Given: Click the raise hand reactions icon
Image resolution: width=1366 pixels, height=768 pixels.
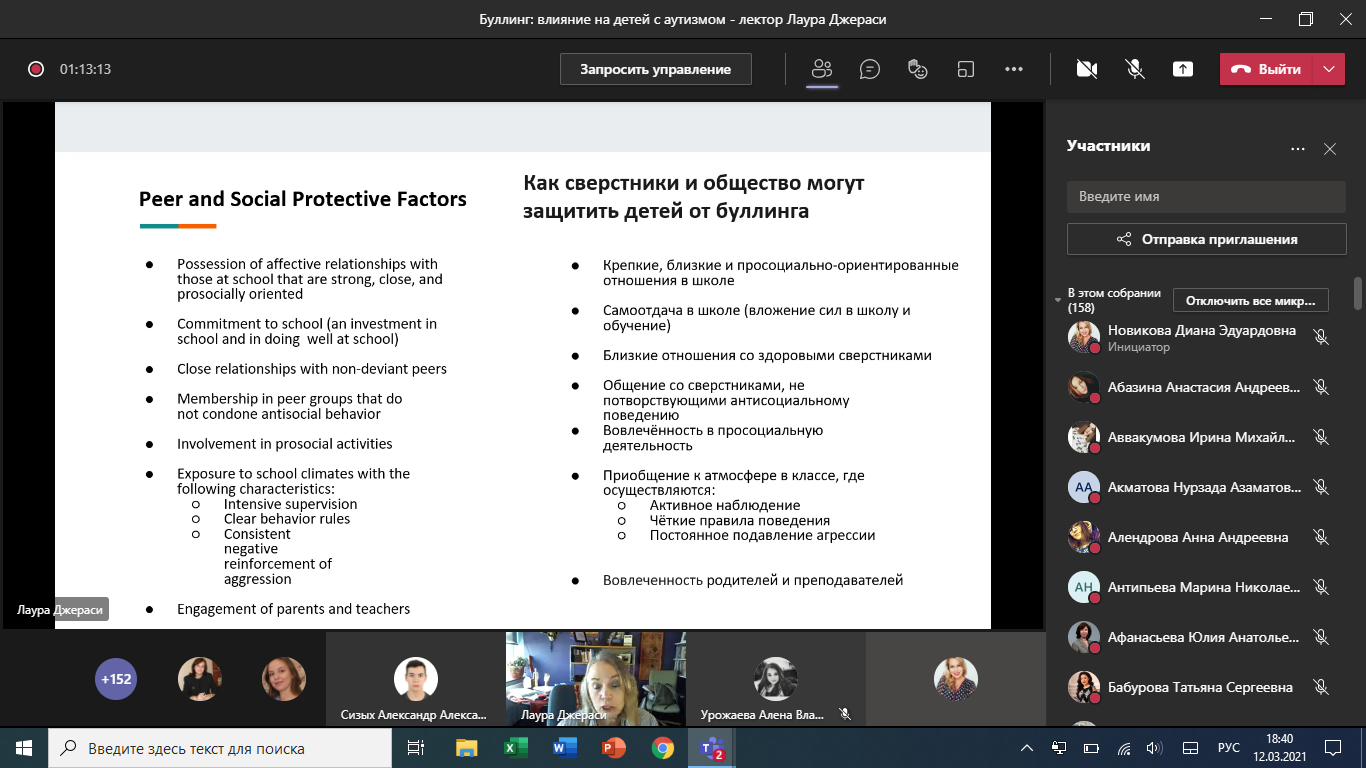Looking at the screenshot, I should click(x=917, y=69).
